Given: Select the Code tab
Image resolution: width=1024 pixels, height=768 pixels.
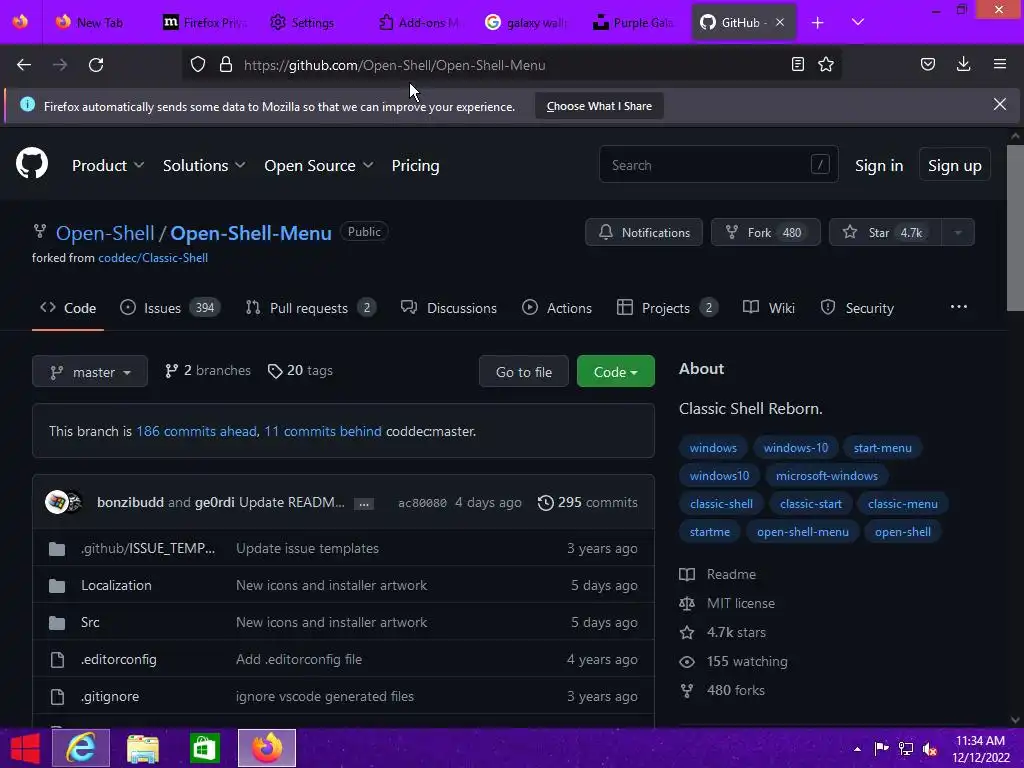Looking at the screenshot, I should 68,308.
